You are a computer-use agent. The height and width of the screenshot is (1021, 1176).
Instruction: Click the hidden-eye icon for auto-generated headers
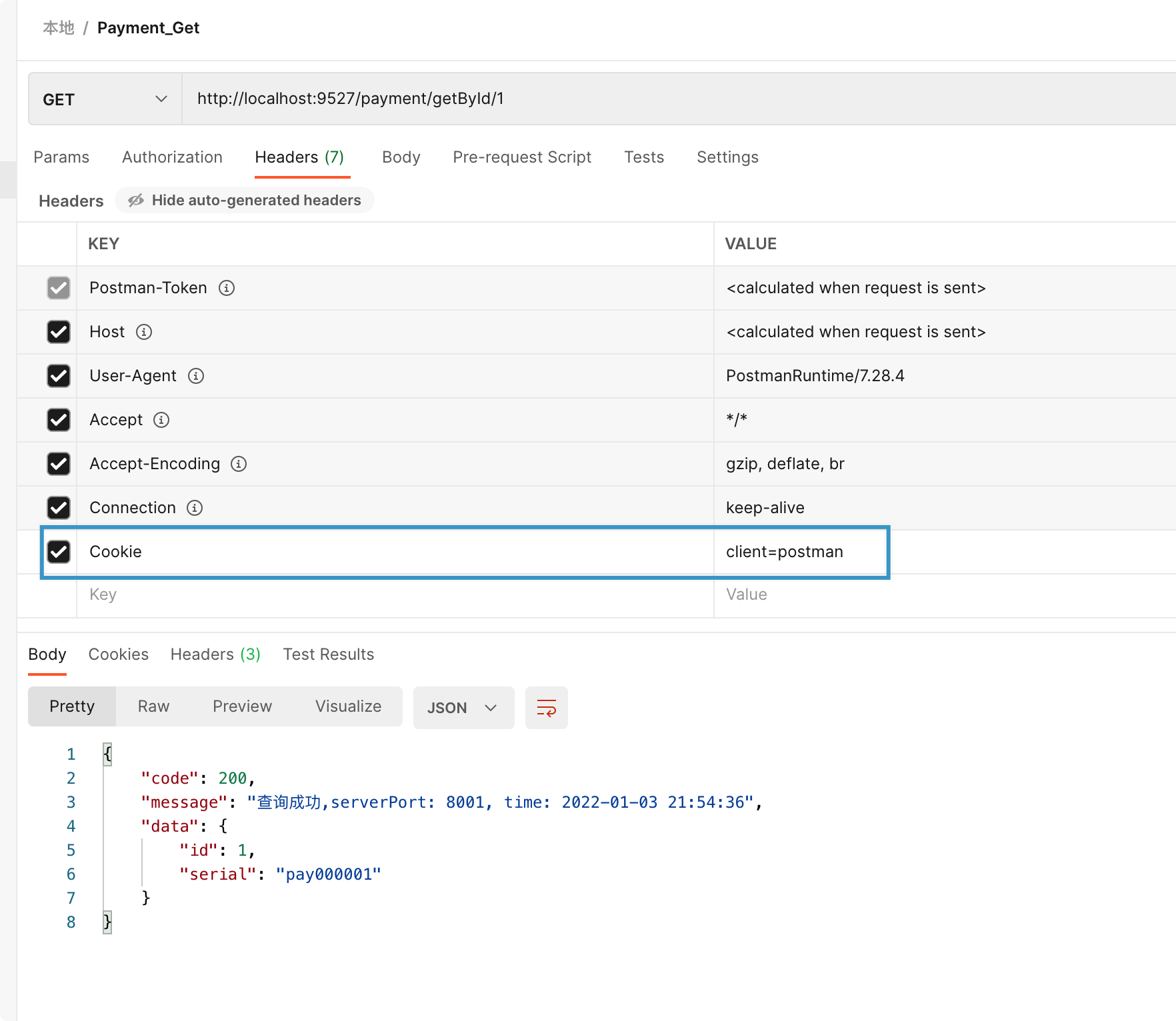pyautogui.click(x=136, y=201)
